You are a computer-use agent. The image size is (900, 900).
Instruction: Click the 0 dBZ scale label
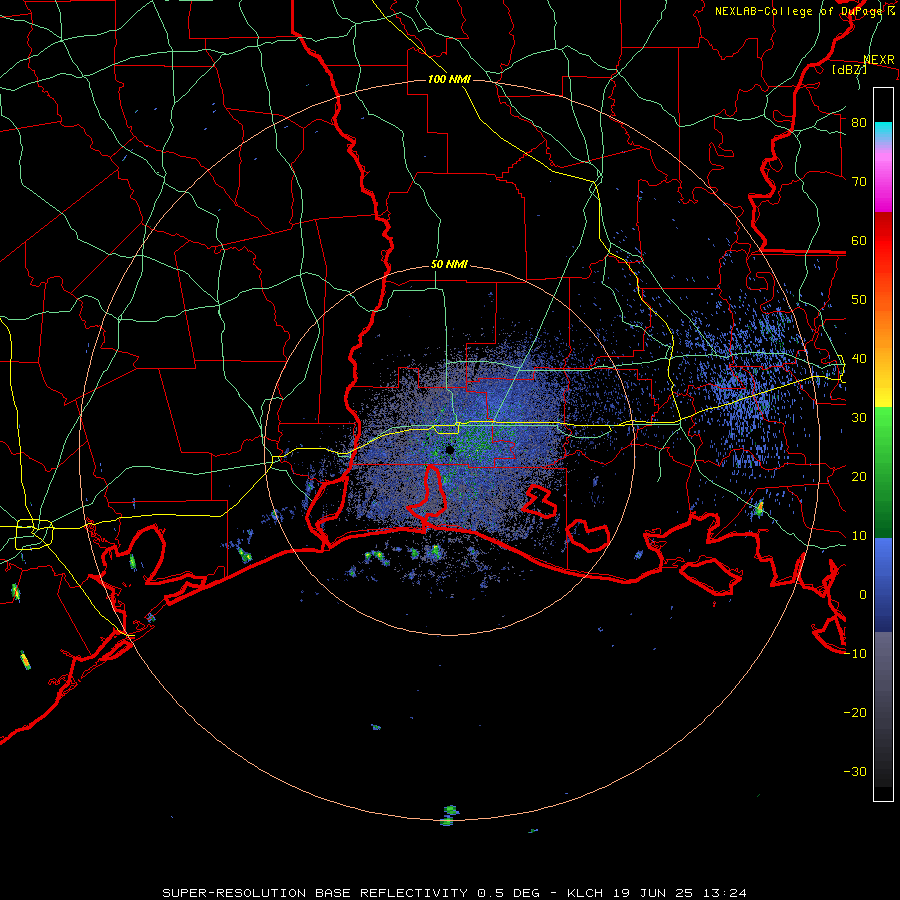pyautogui.click(x=863, y=595)
